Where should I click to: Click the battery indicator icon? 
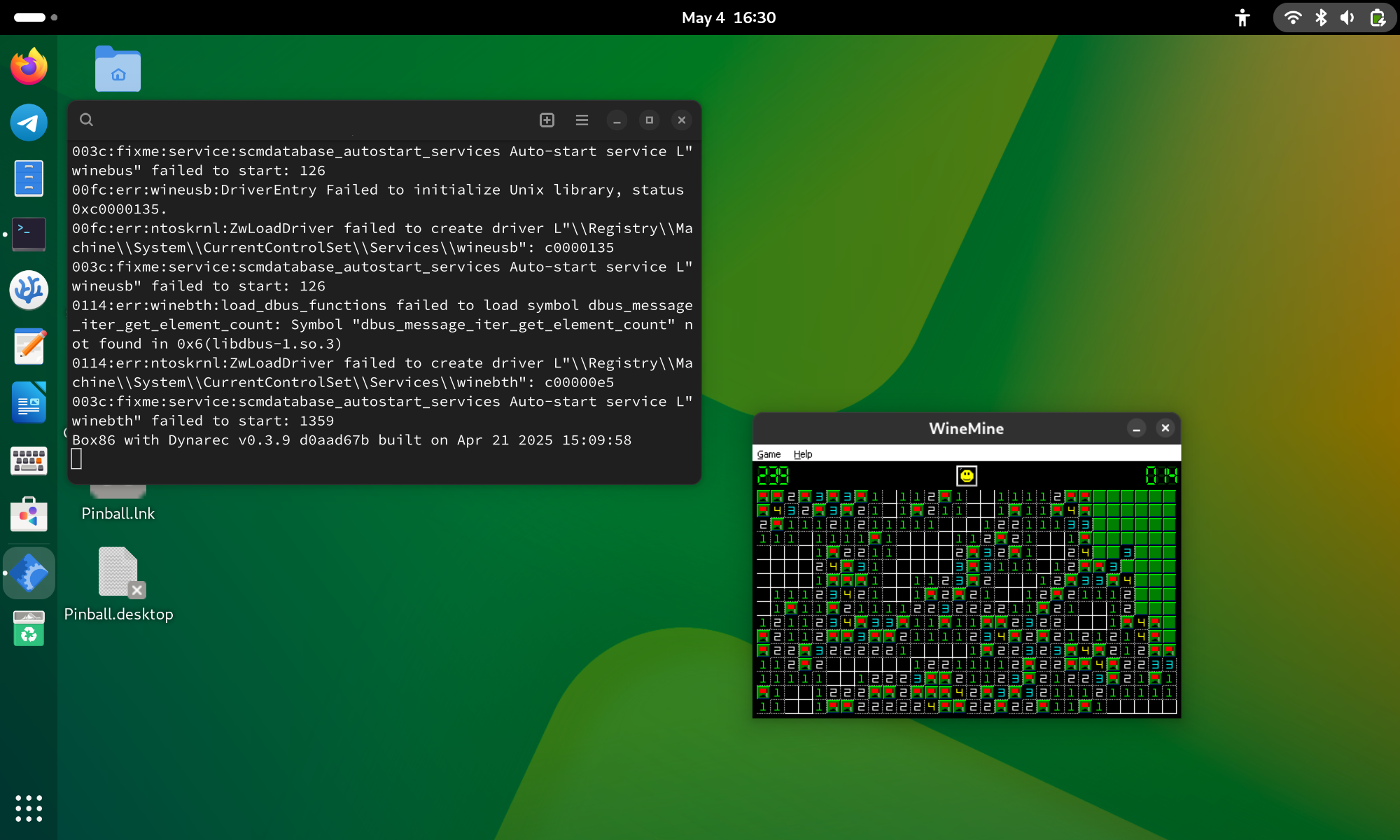coord(1378,17)
